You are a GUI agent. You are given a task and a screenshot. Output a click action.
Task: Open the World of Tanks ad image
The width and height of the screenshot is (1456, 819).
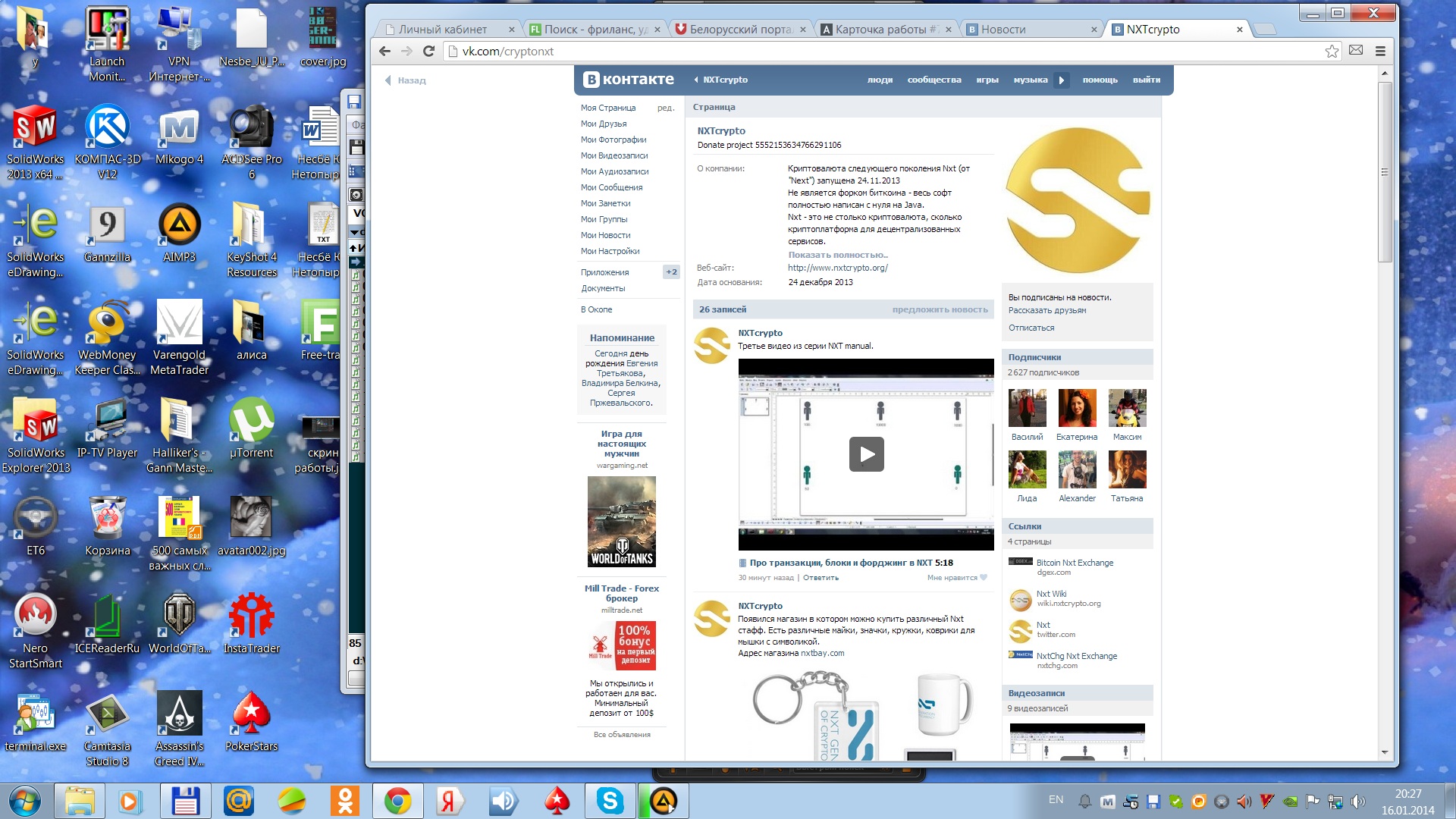(x=621, y=522)
